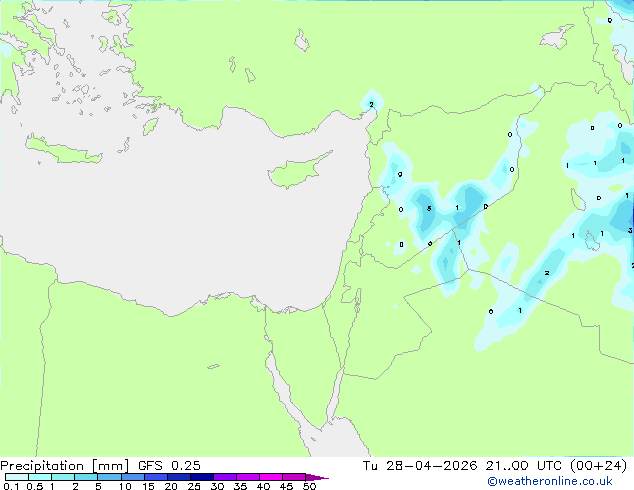Click the "5" precipitation value on the map
The height and width of the screenshot is (490, 634).
[429, 209]
